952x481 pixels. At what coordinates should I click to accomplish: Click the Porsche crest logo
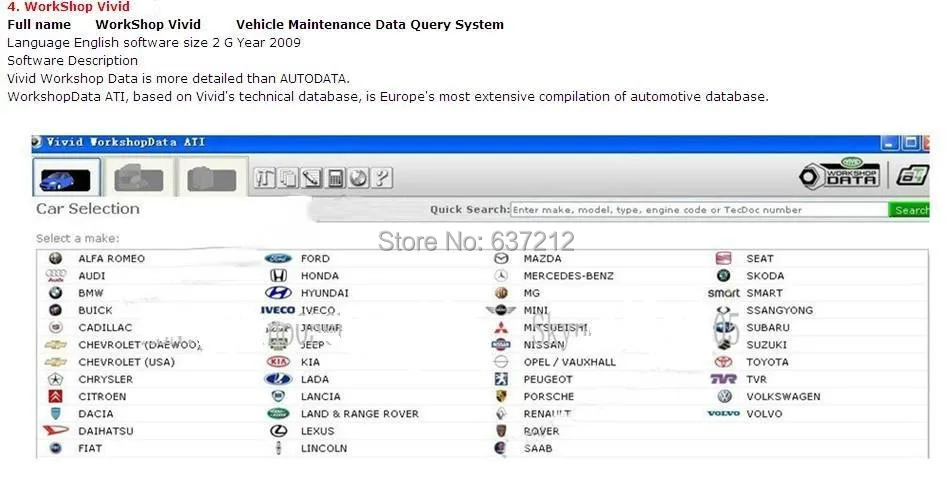tap(501, 396)
